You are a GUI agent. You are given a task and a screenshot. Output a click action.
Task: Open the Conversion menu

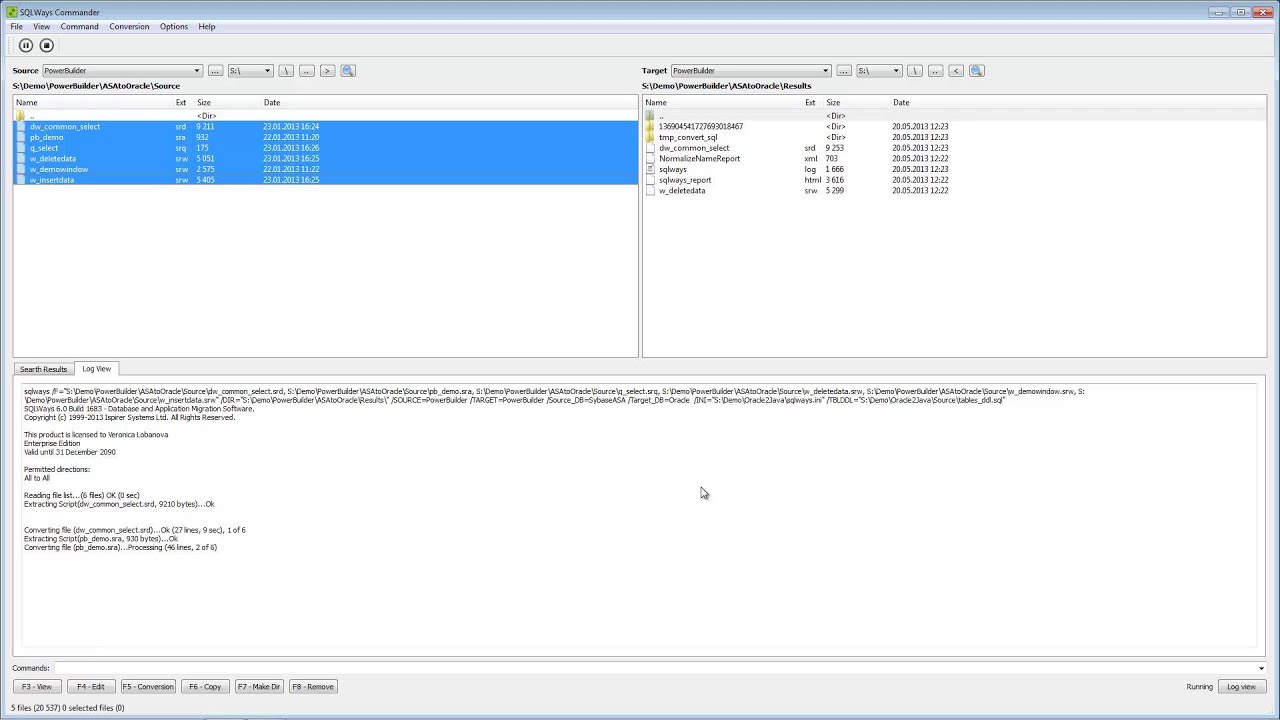tap(129, 27)
